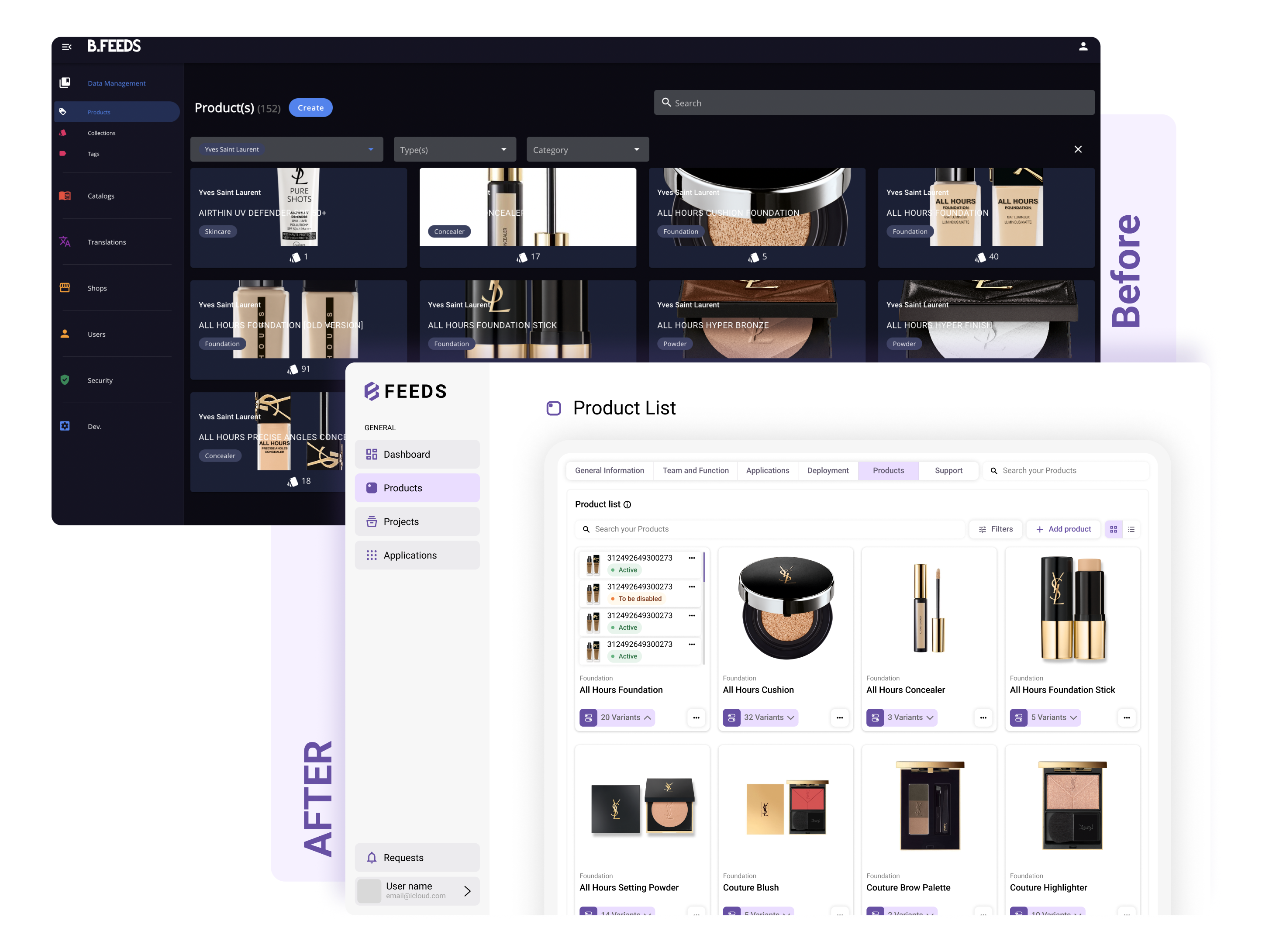1262x952 pixels.
Task: Open the Collections icon in dark sidebar
Action: coord(63,133)
